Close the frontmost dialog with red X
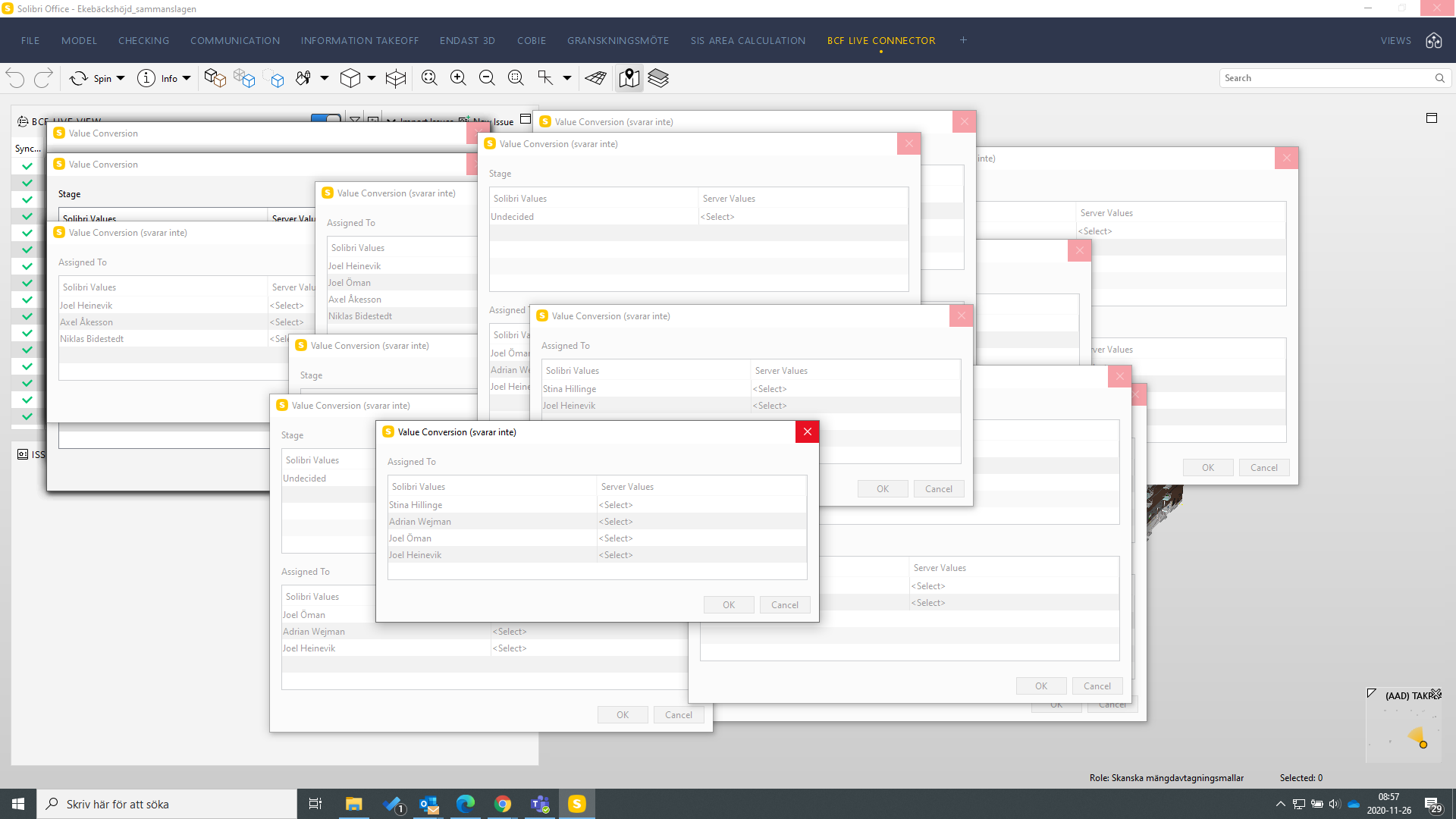This screenshot has height=819, width=1456. 808,431
